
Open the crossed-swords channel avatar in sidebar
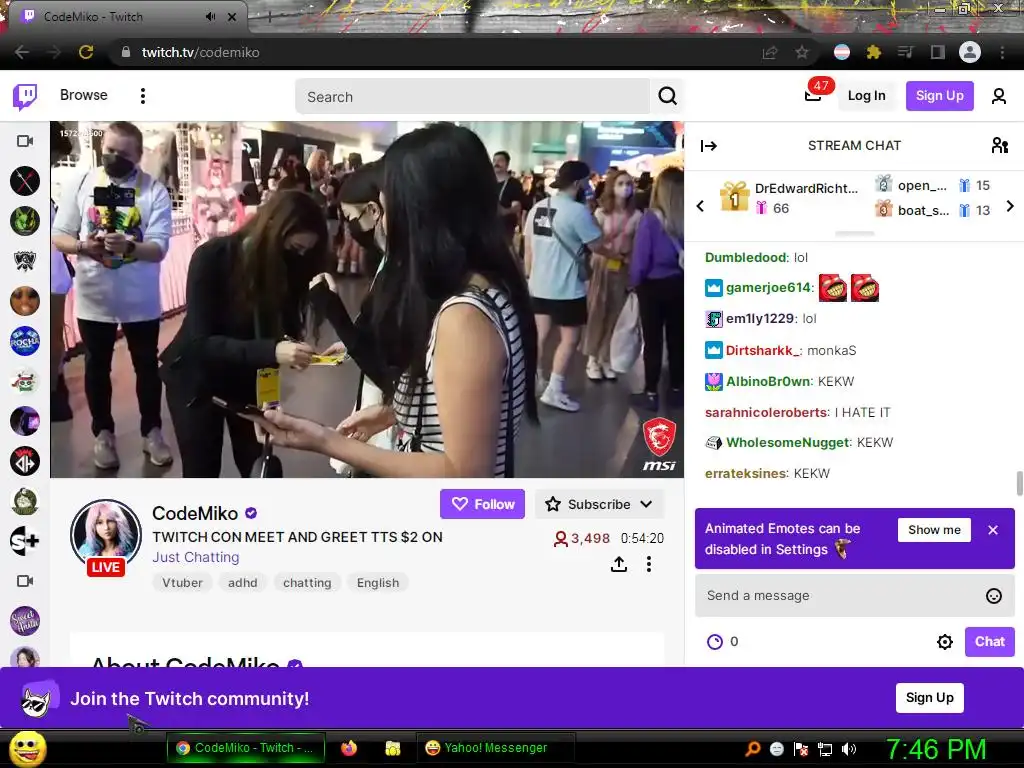tap(25, 181)
